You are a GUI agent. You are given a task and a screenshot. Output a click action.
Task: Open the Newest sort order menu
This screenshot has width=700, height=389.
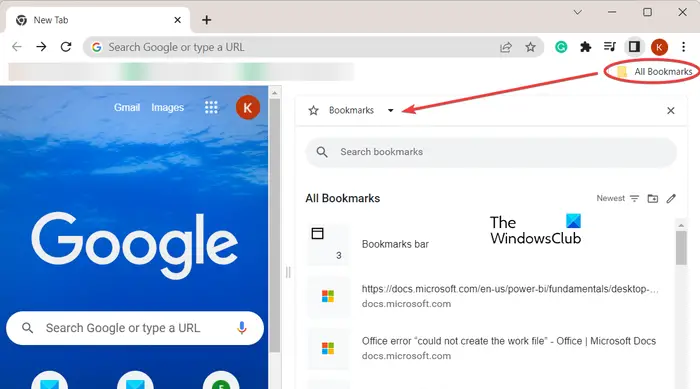pyautogui.click(x=618, y=198)
